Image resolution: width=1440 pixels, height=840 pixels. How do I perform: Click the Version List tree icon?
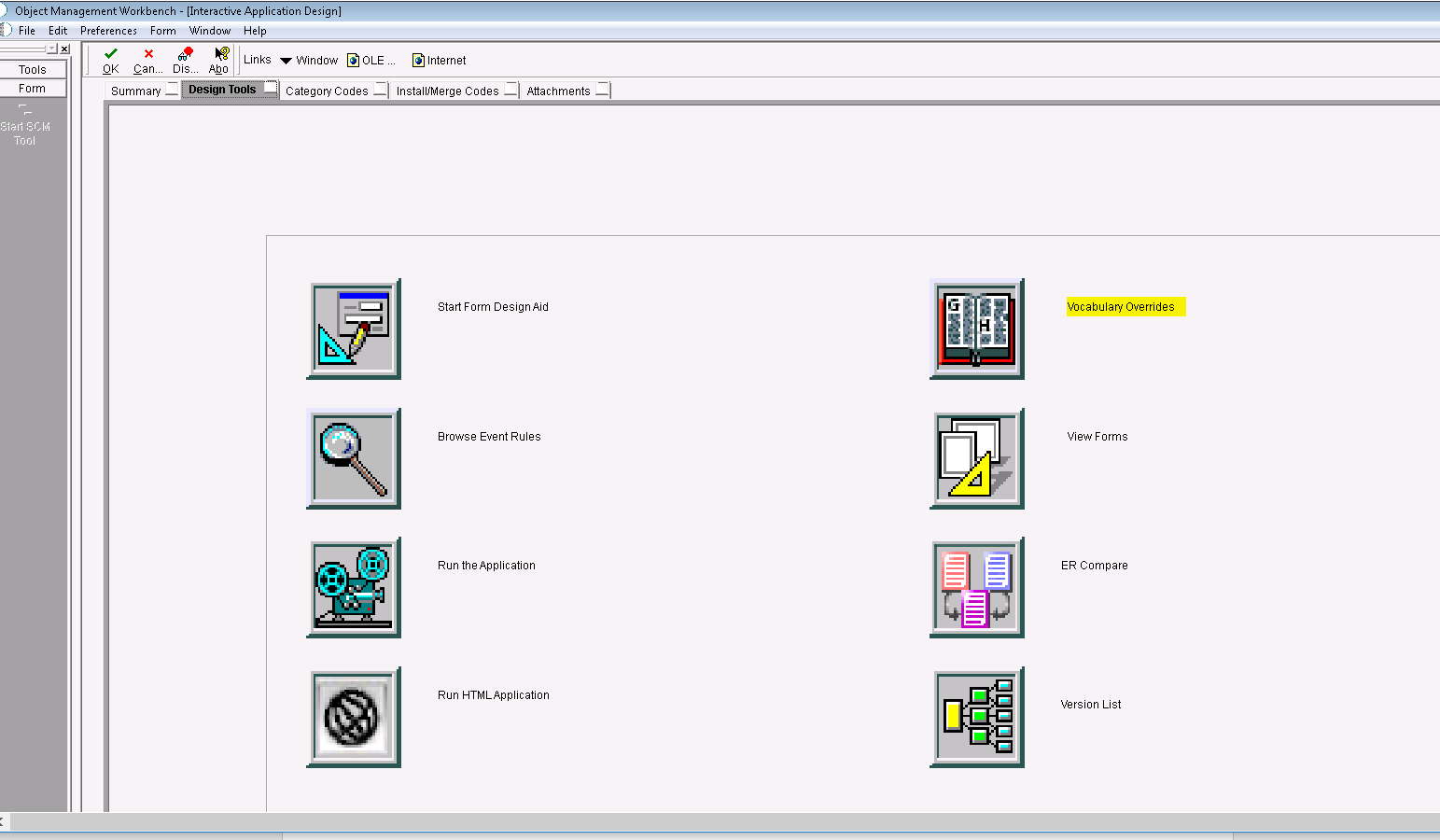pos(976,718)
